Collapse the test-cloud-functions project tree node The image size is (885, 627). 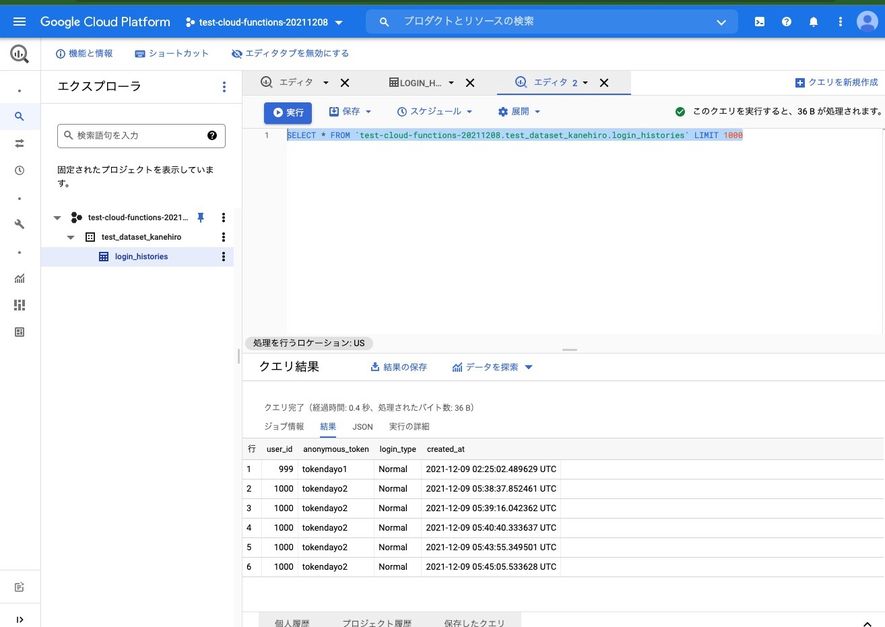[57, 218]
